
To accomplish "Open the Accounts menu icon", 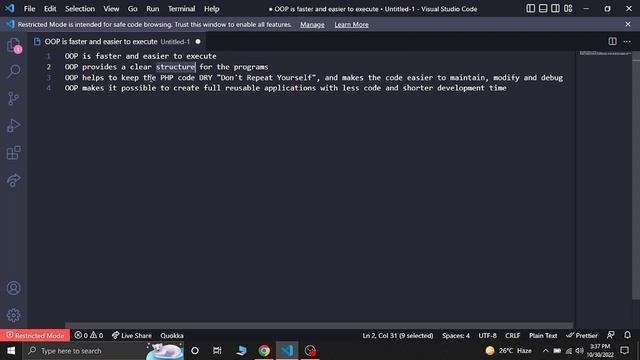I will (x=13, y=288).
